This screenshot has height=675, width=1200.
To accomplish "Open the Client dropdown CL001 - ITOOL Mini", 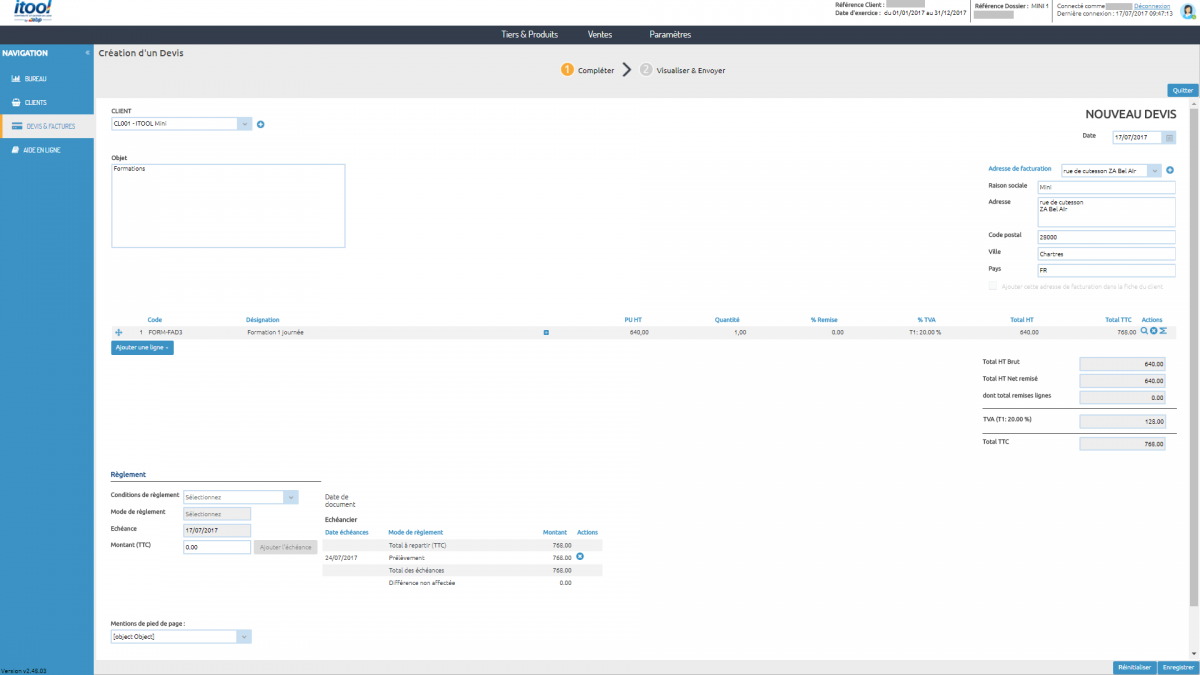I will 244,124.
